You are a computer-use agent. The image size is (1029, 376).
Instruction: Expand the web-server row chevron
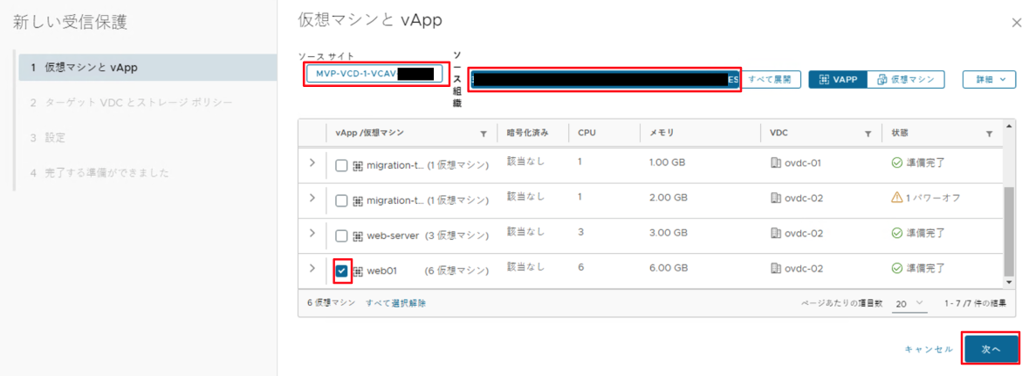pos(312,233)
